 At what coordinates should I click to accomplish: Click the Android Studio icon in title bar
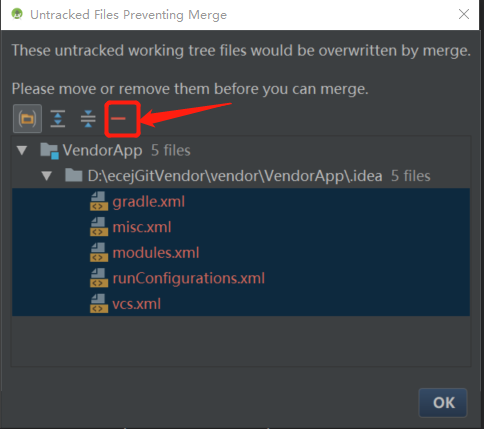[17, 14]
